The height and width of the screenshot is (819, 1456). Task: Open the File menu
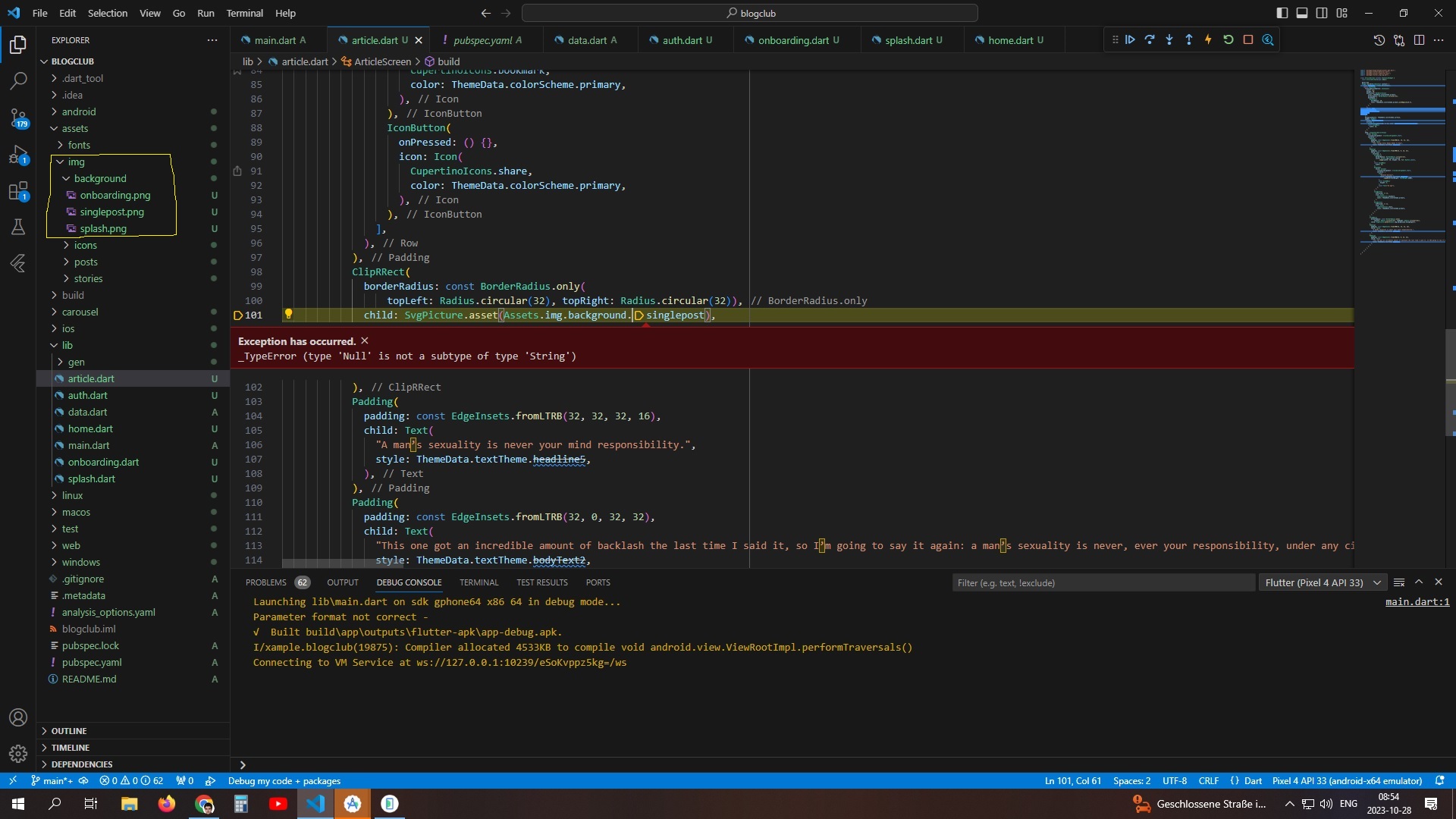point(40,13)
